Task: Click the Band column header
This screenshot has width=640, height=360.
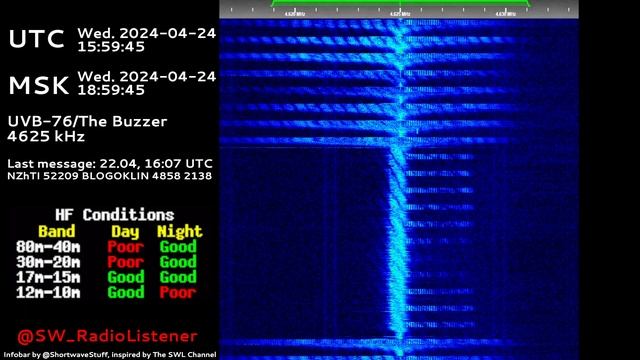Action: pyautogui.click(x=57, y=231)
